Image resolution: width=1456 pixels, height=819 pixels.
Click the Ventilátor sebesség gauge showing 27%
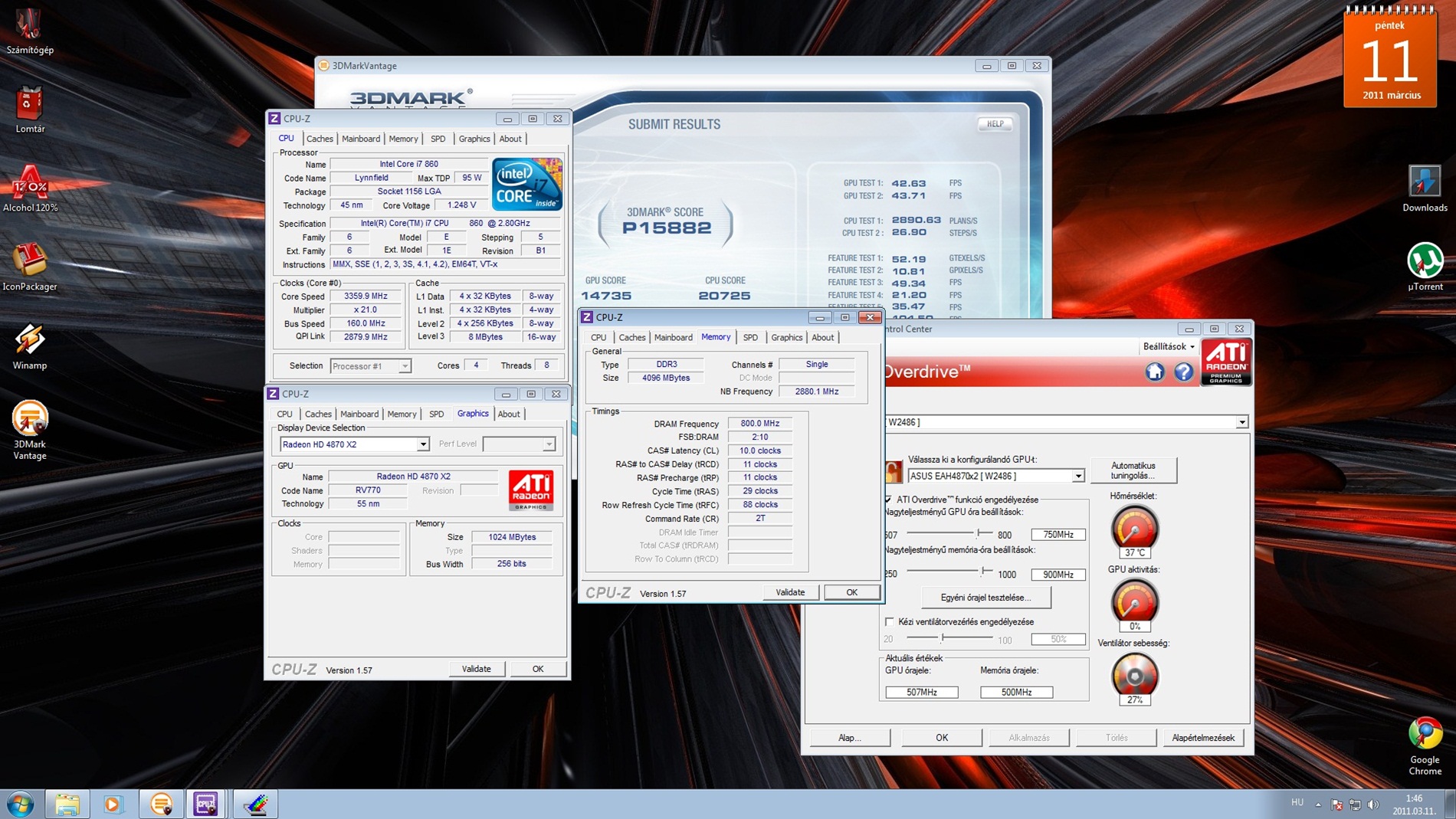pos(1135,677)
